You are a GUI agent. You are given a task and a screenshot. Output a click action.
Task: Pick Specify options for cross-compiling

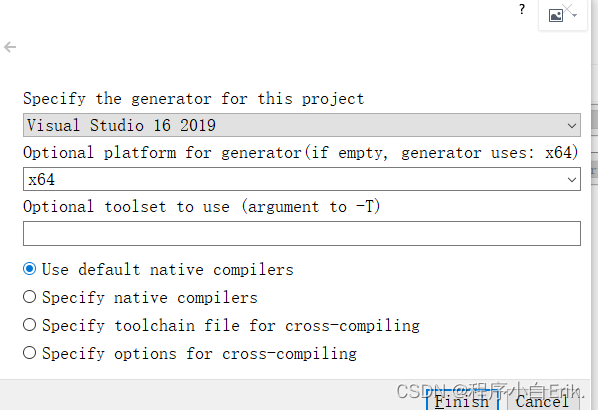[x=190, y=353]
